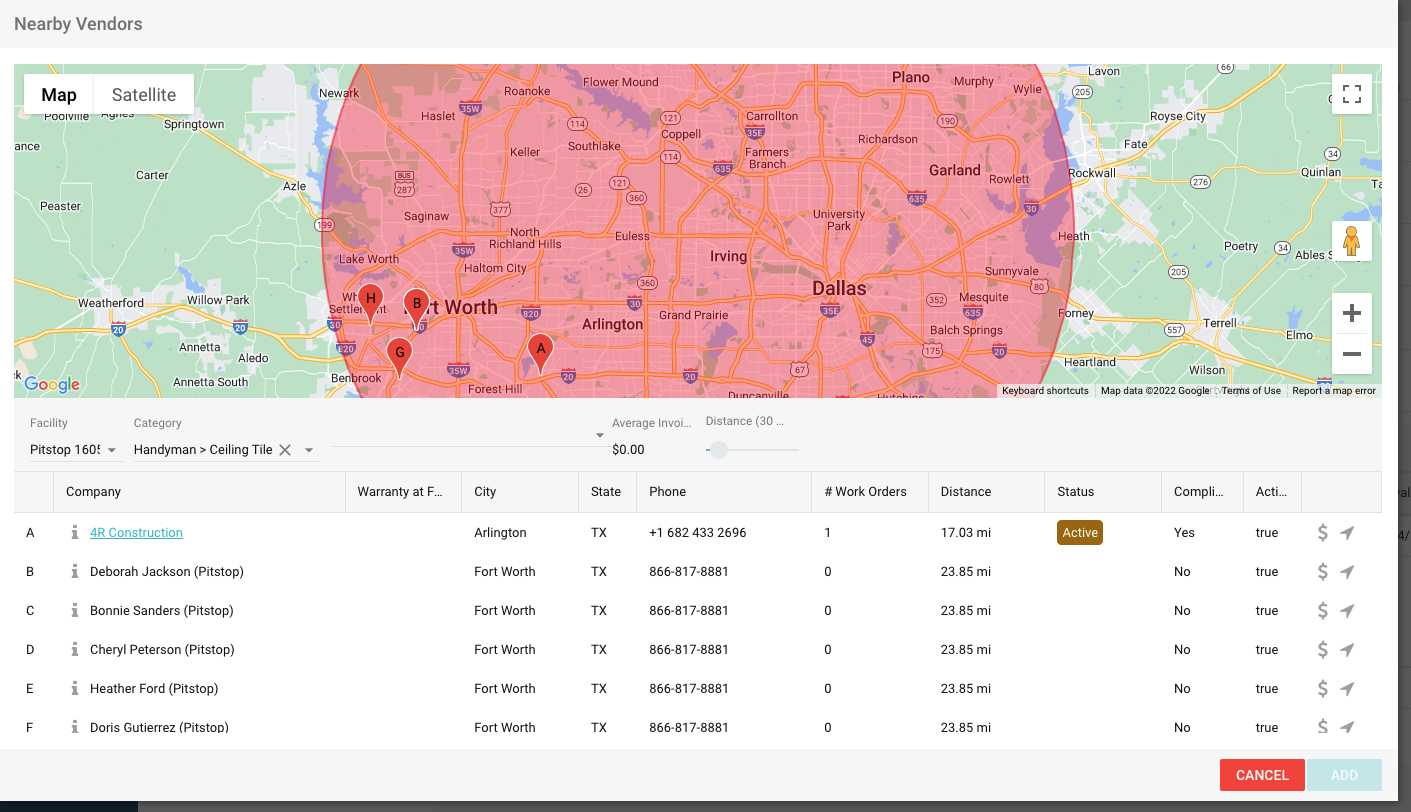1411x812 pixels.
Task: Click dollar icon for Heather Ford row
Action: 1323,689
